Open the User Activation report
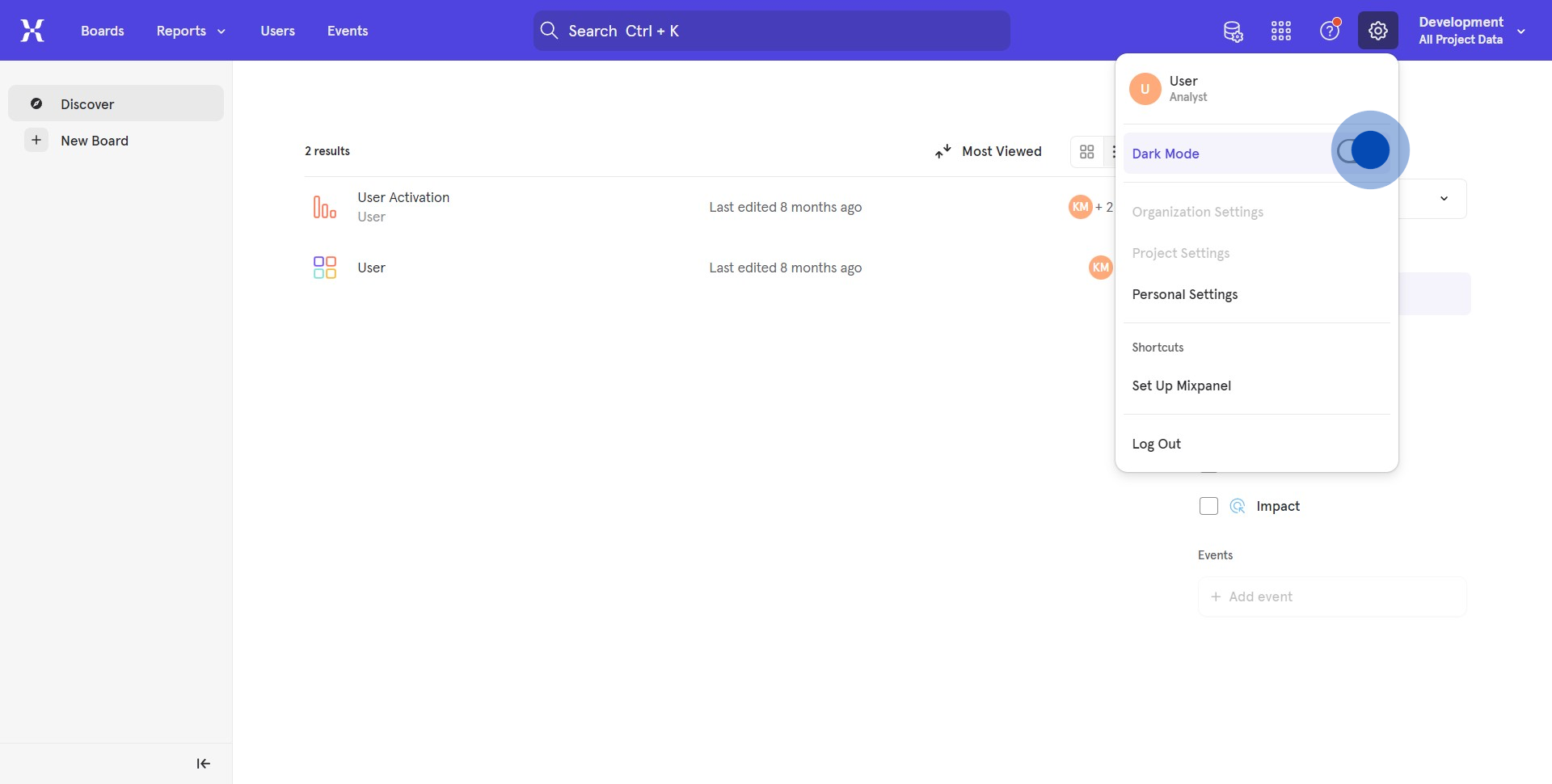 click(x=403, y=197)
